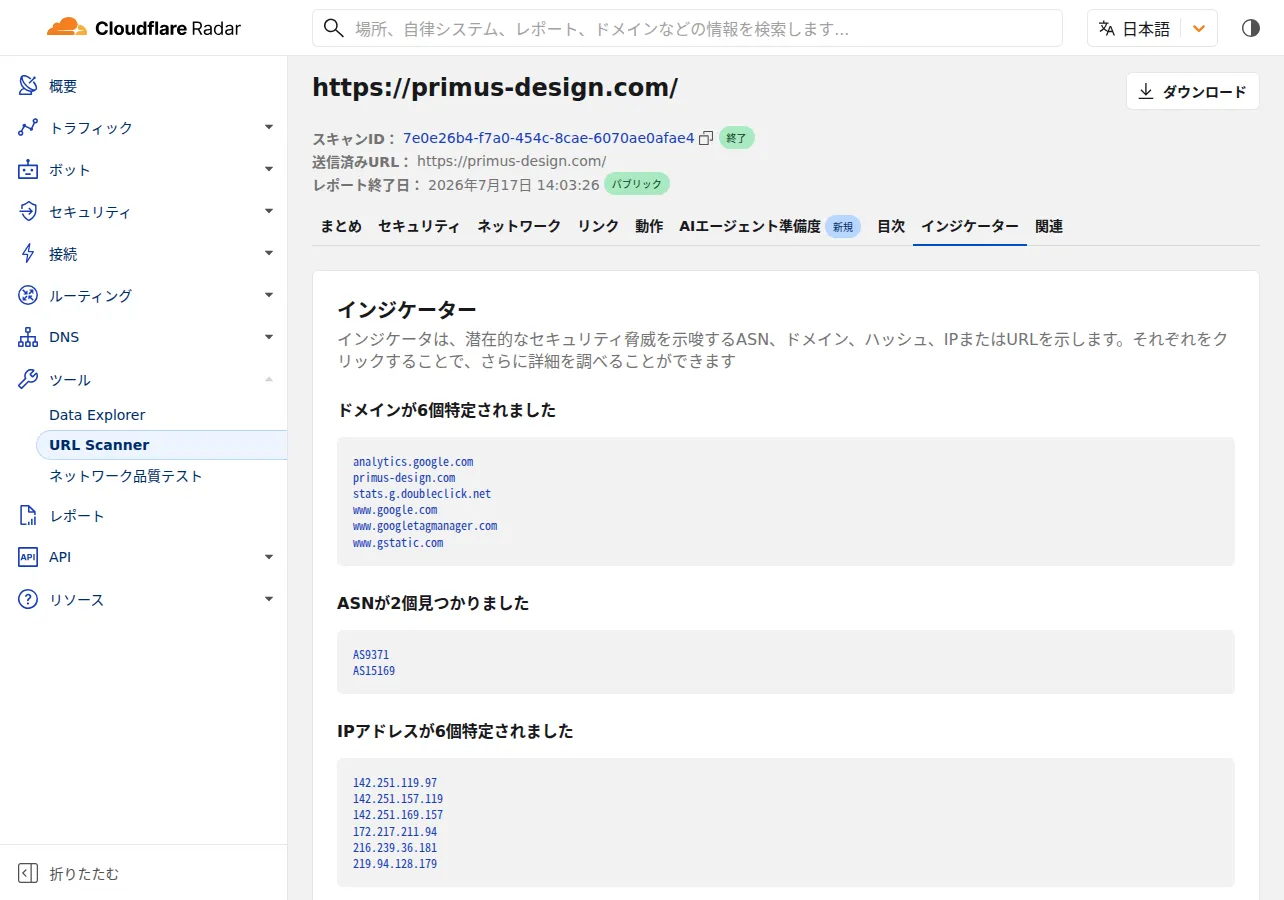Expand the ルーティング sidebar section

tap(269, 296)
